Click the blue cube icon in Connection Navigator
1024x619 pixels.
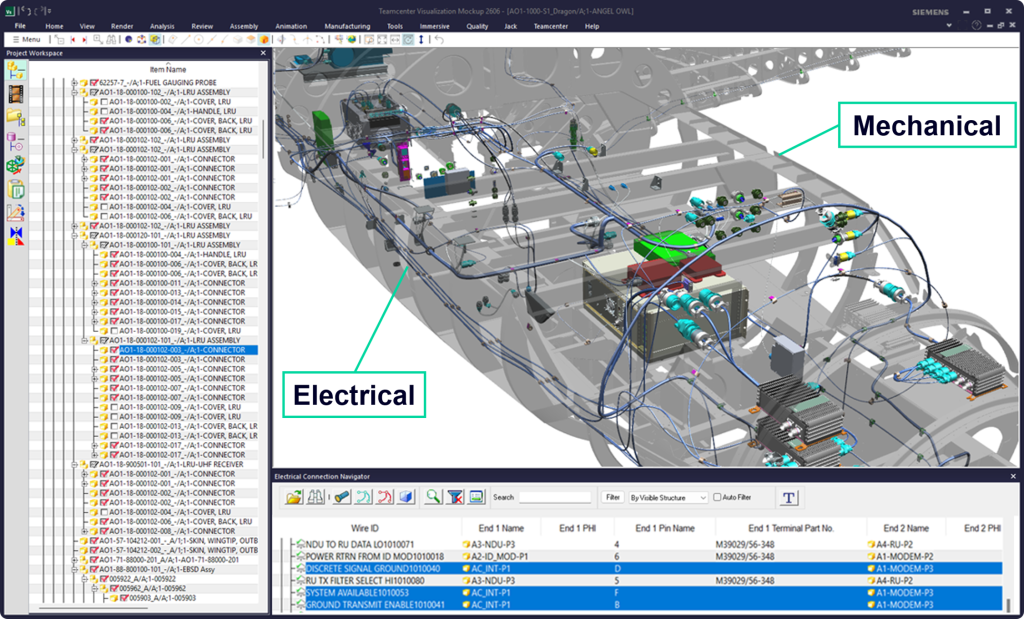pos(407,498)
